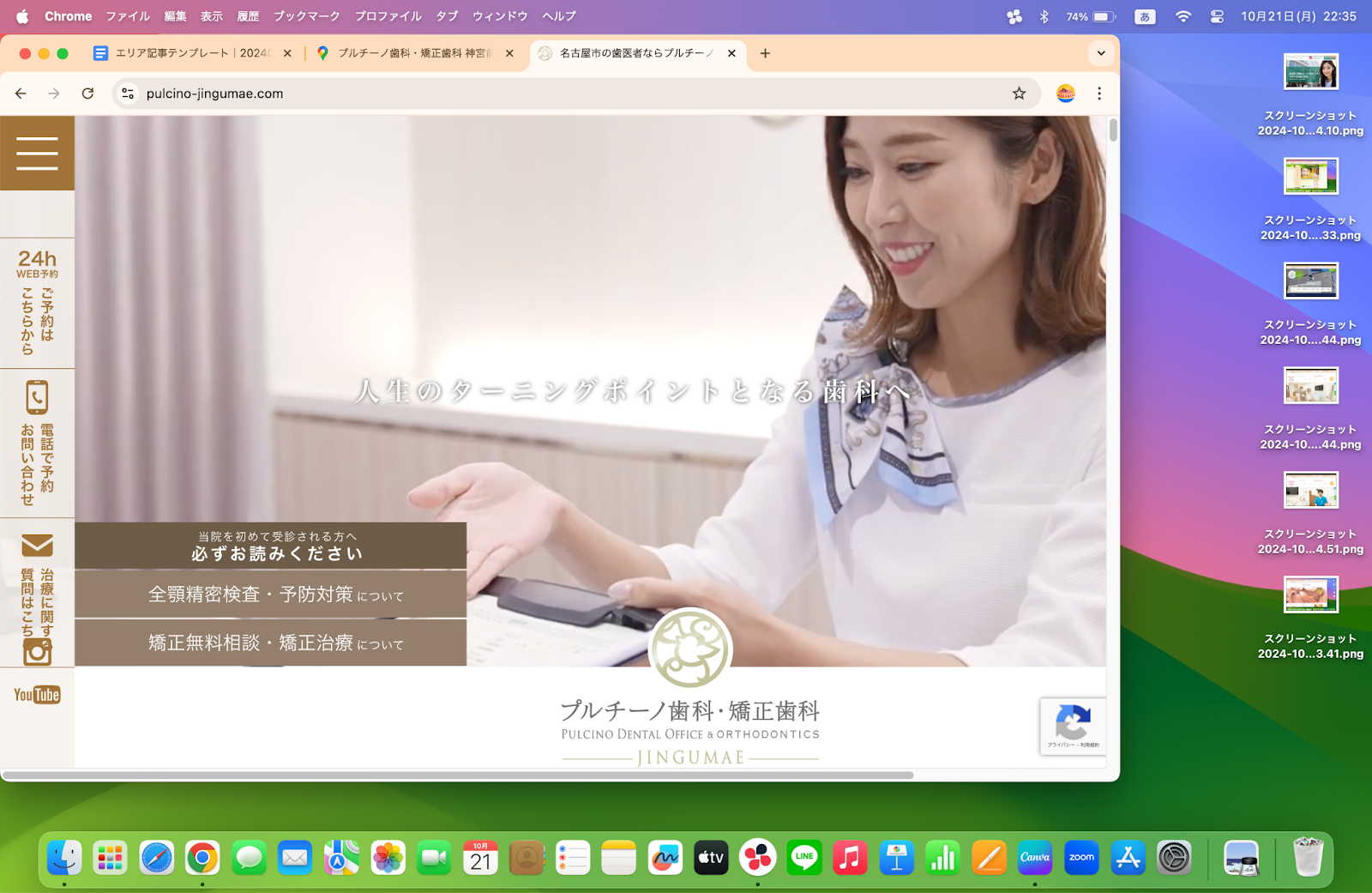Click the Wi-Fi status icon
Image resolution: width=1372 pixels, height=893 pixels.
tap(1183, 16)
